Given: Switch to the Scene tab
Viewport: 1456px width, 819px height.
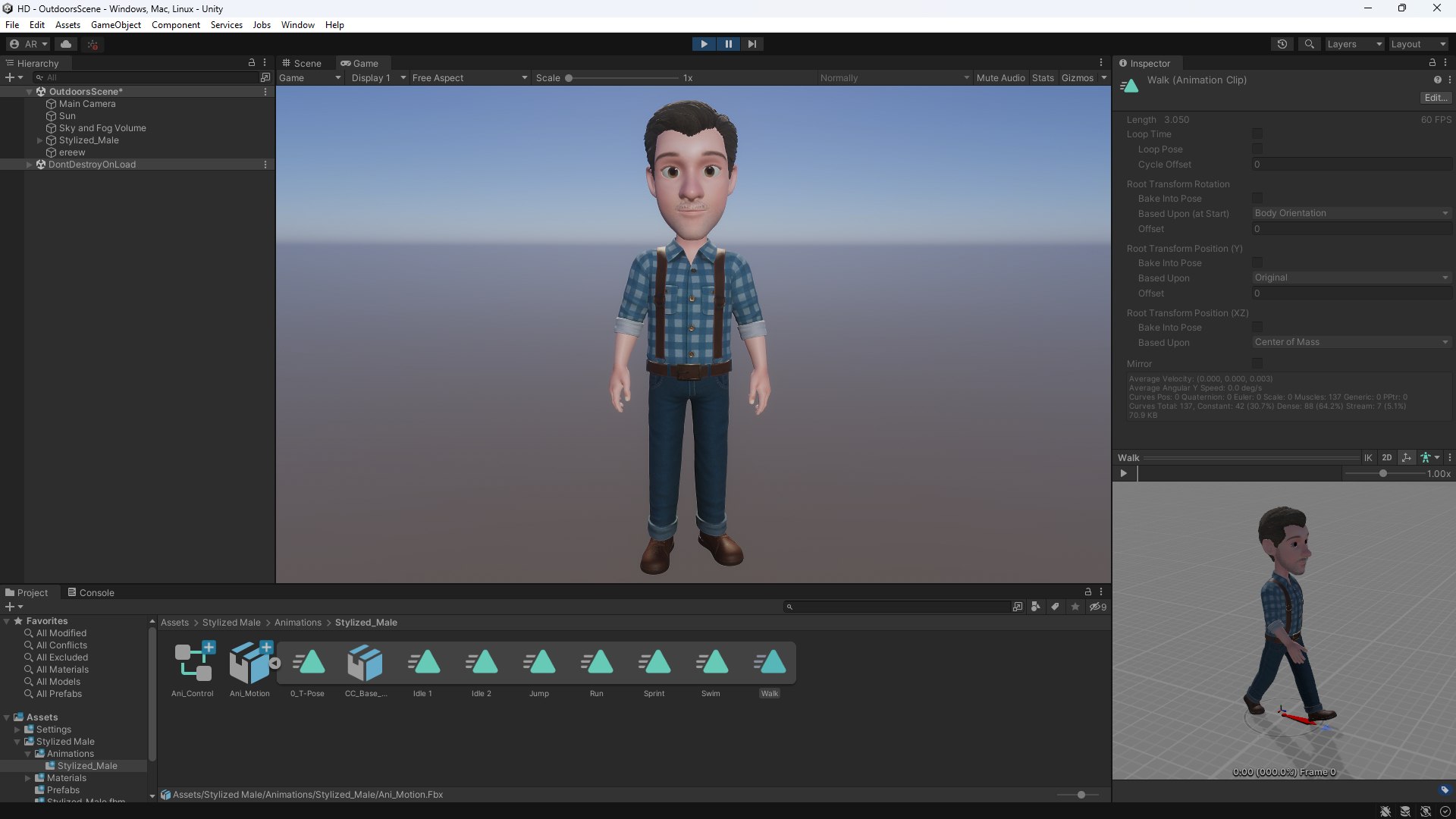Looking at the screenshot, I should pos(302,63).
